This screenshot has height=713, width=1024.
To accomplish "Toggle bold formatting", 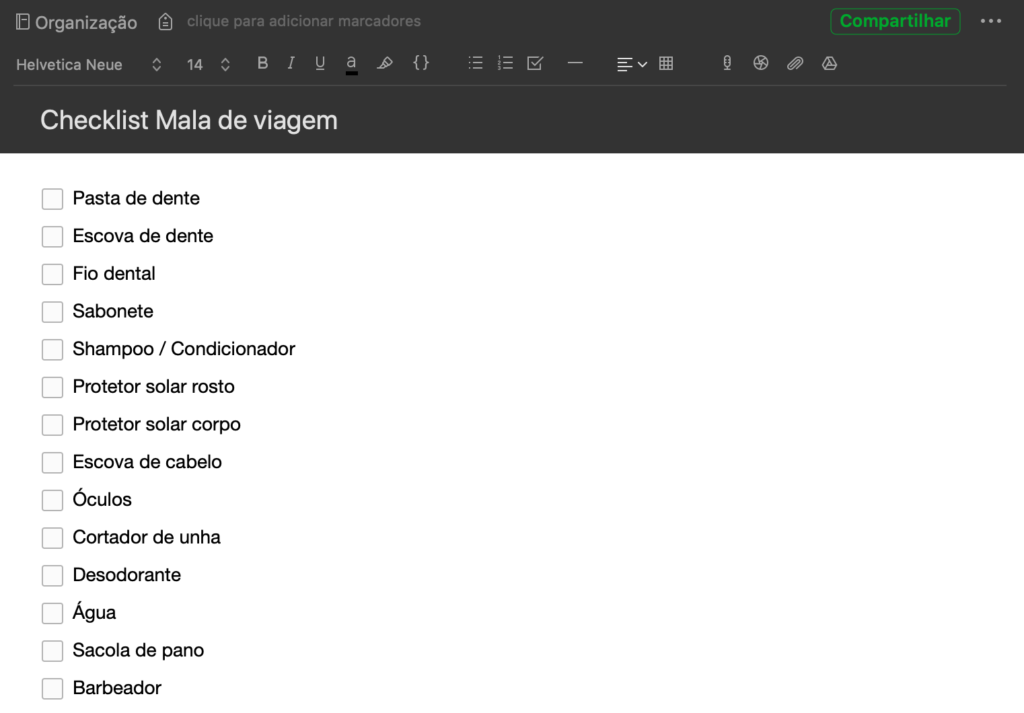I will coord(263,63).
